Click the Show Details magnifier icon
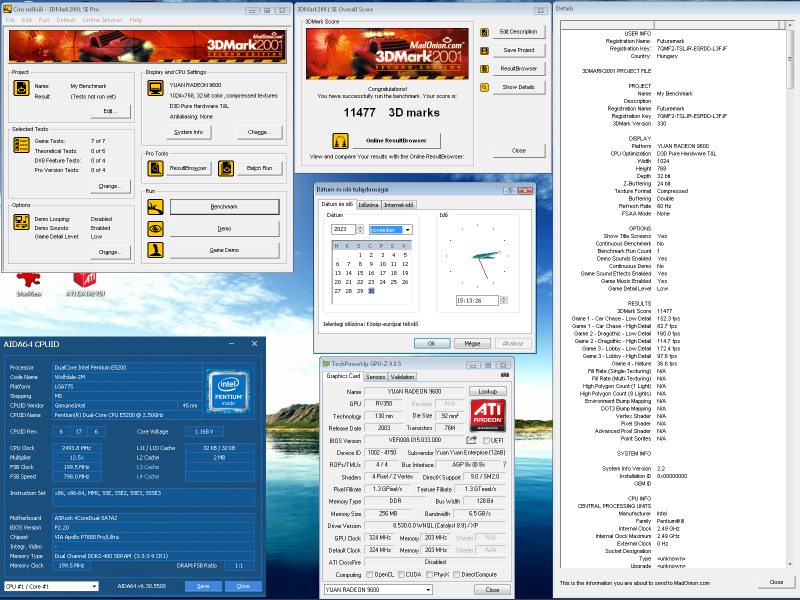Image resolution: width=800 pixels, height=600 pixels. point(484,87)
